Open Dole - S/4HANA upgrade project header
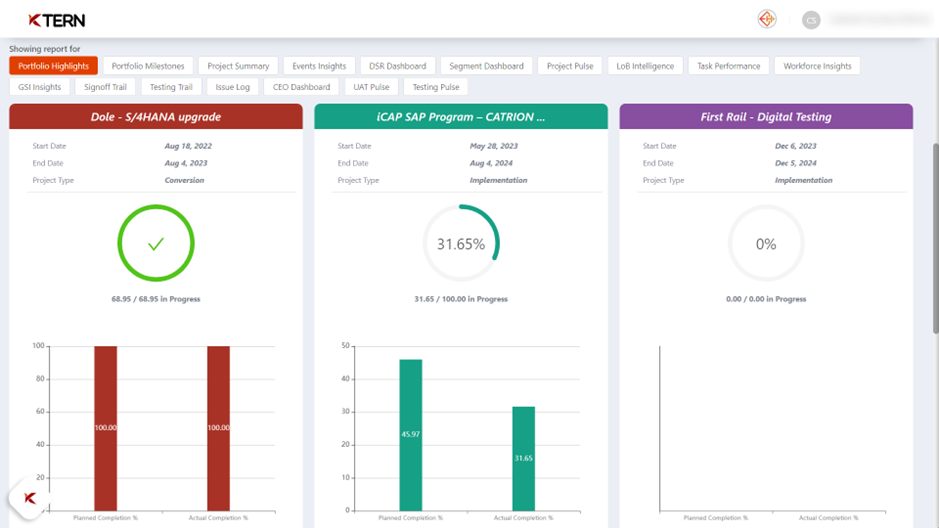This screenshot has height=528, width=939. [156, 117]
